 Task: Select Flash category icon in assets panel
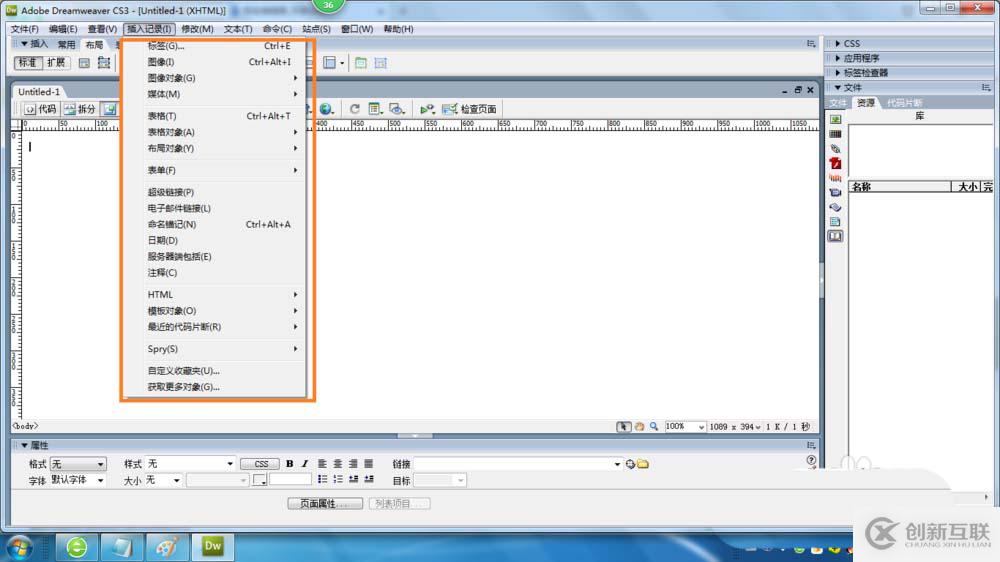[x=835, y=163]
